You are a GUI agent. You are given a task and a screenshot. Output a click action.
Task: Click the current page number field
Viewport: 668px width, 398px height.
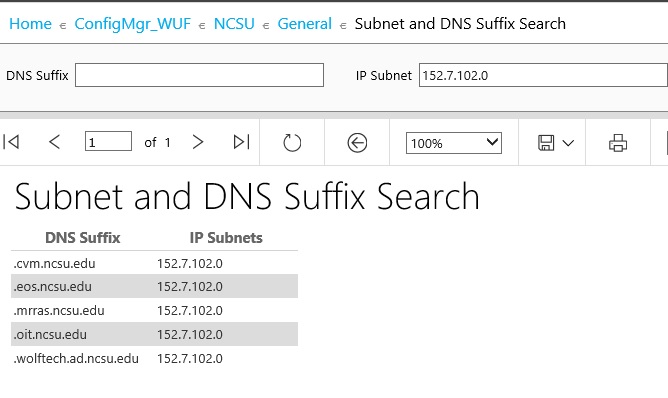tap(108, 141)
